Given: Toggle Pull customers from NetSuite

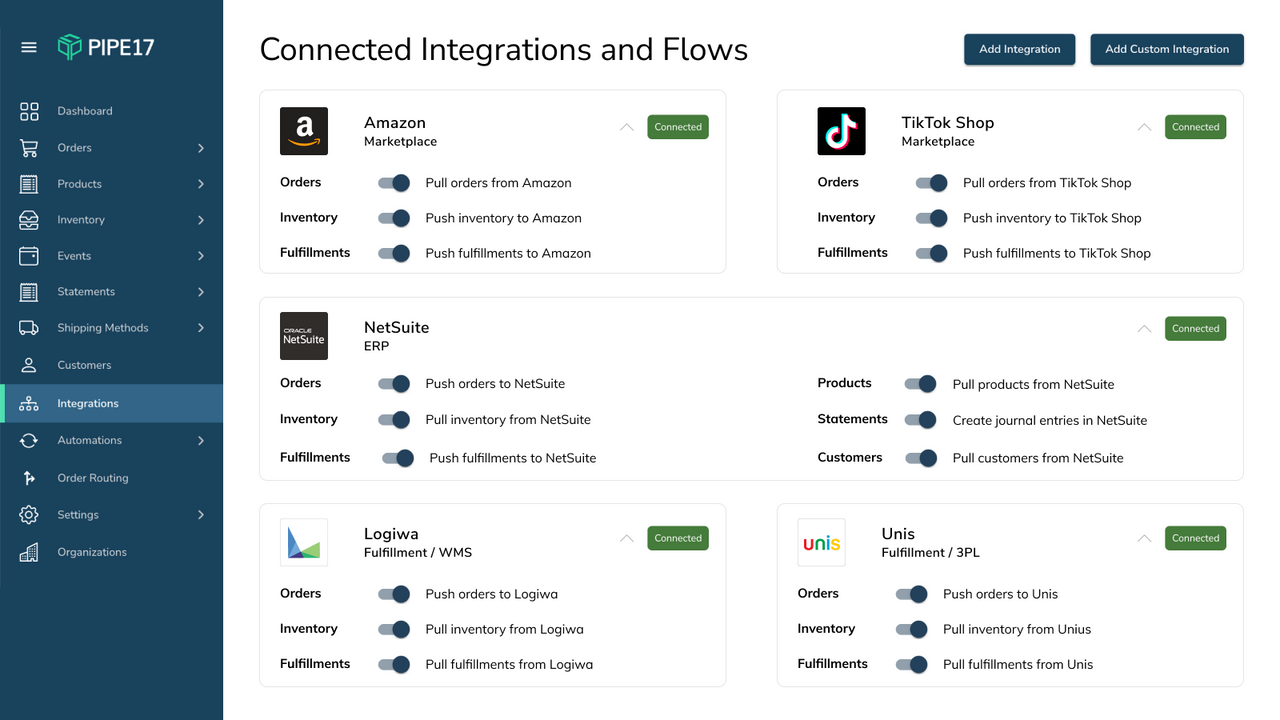Looking at the screenshot, I should [x=921, y=458].
